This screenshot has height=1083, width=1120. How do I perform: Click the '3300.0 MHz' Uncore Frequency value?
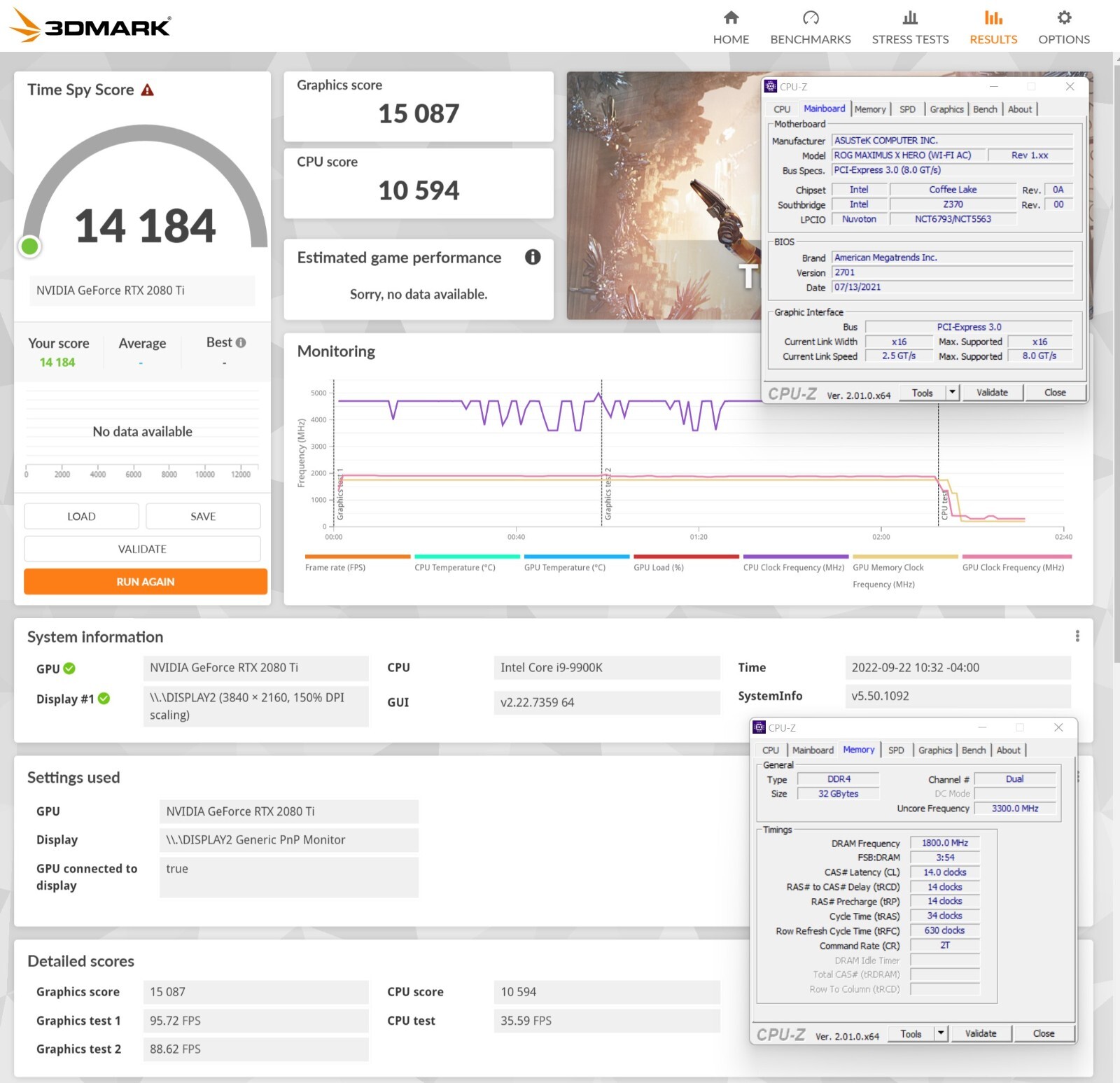pyautogui.click(x=1015, y=808)
